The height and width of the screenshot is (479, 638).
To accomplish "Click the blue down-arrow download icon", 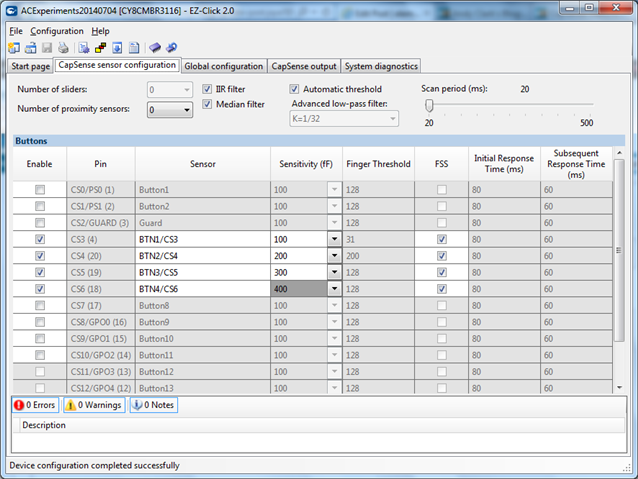I will click(x=117, y=47).
